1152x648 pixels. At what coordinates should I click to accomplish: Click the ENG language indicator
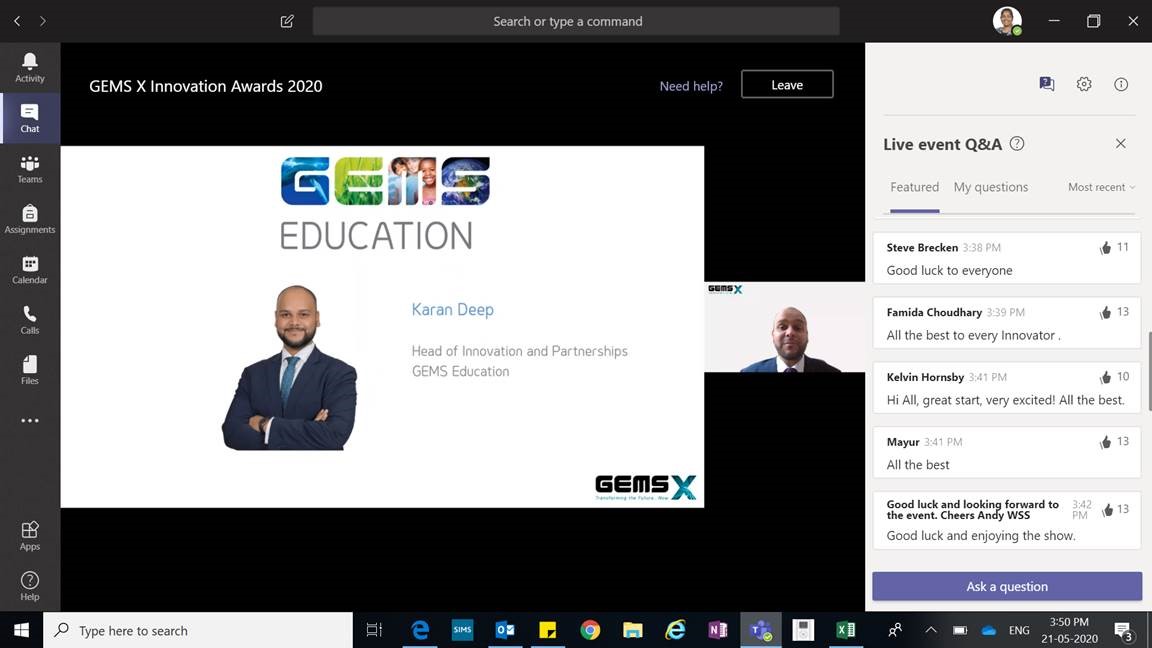1019,630
